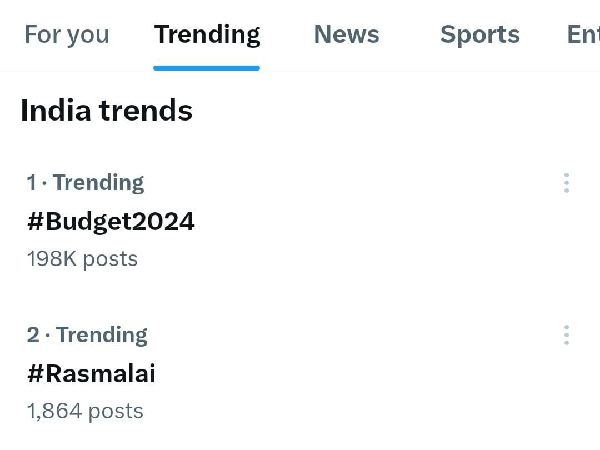Select the Trending tab
Viewport: 600px width, 450px height.
207,35
